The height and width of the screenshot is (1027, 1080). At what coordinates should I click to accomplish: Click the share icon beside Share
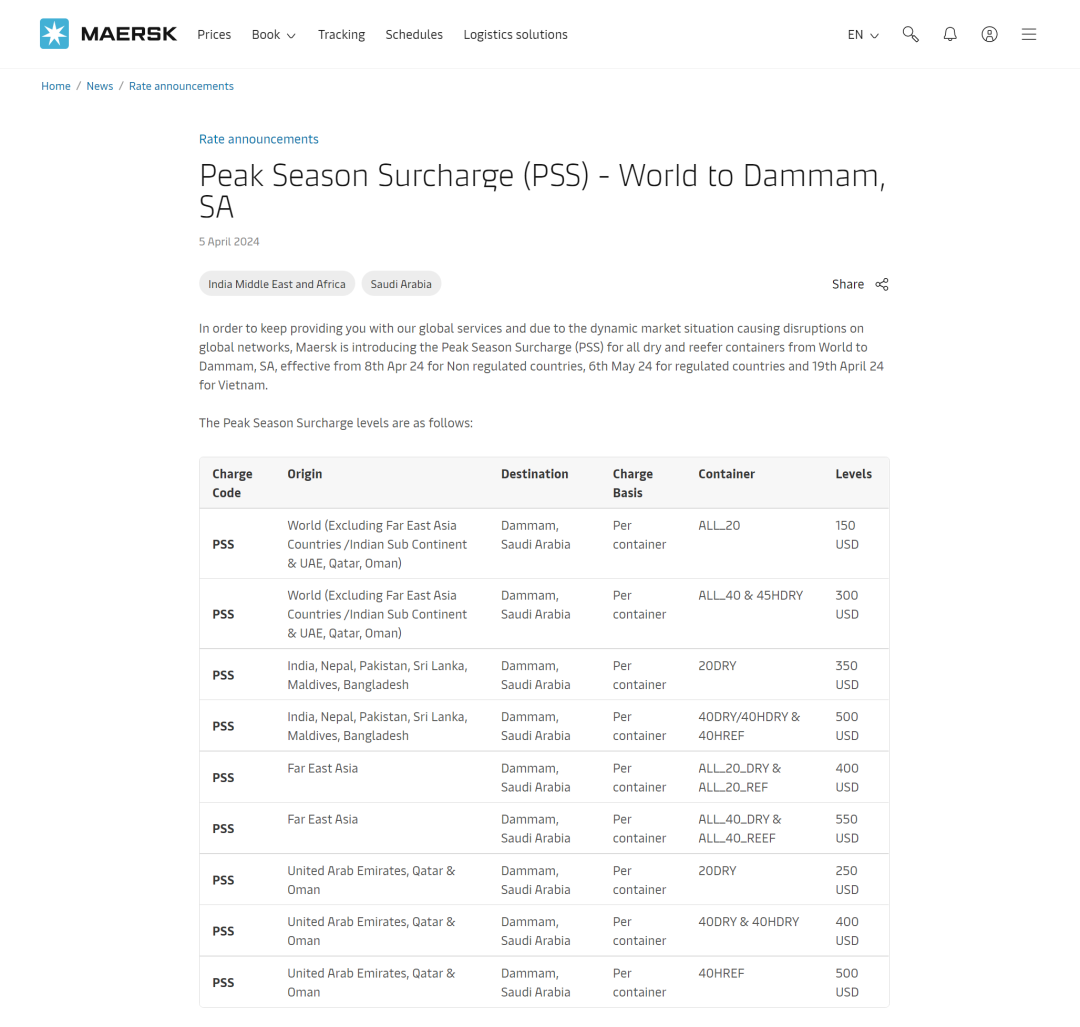point(882,284)
